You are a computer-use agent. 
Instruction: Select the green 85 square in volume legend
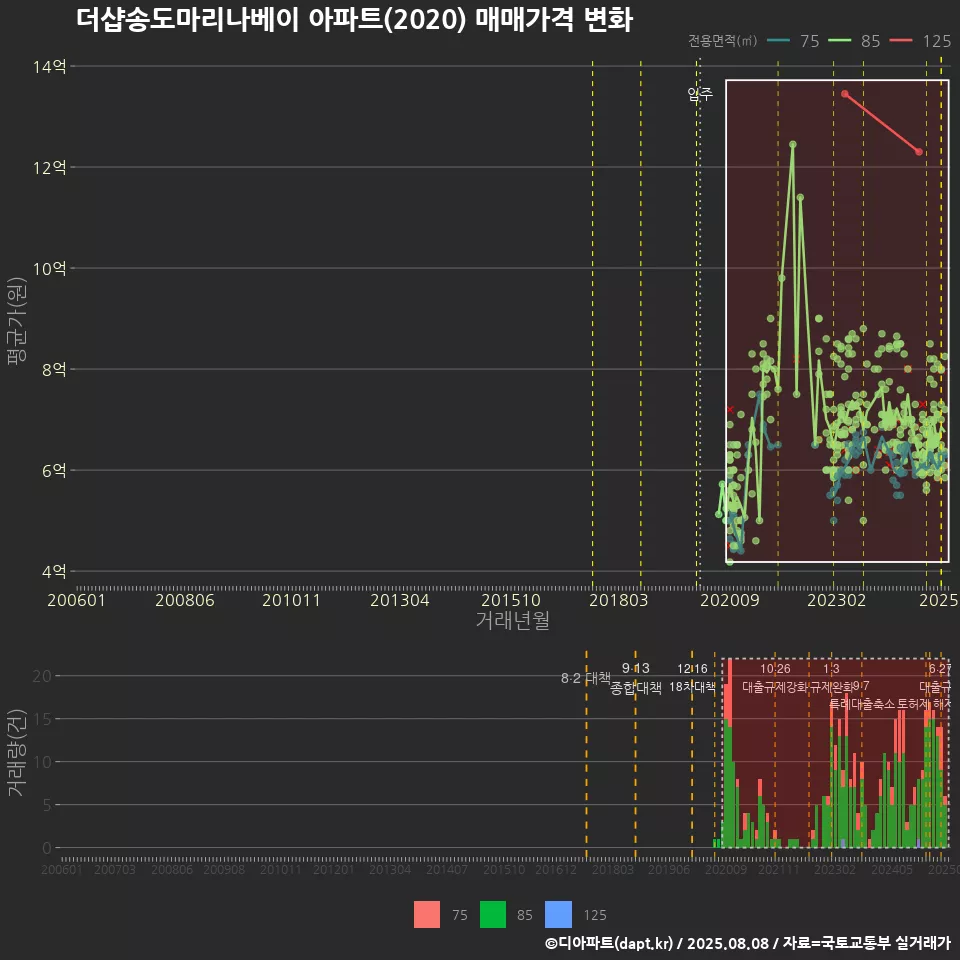(x=493, y=915)
